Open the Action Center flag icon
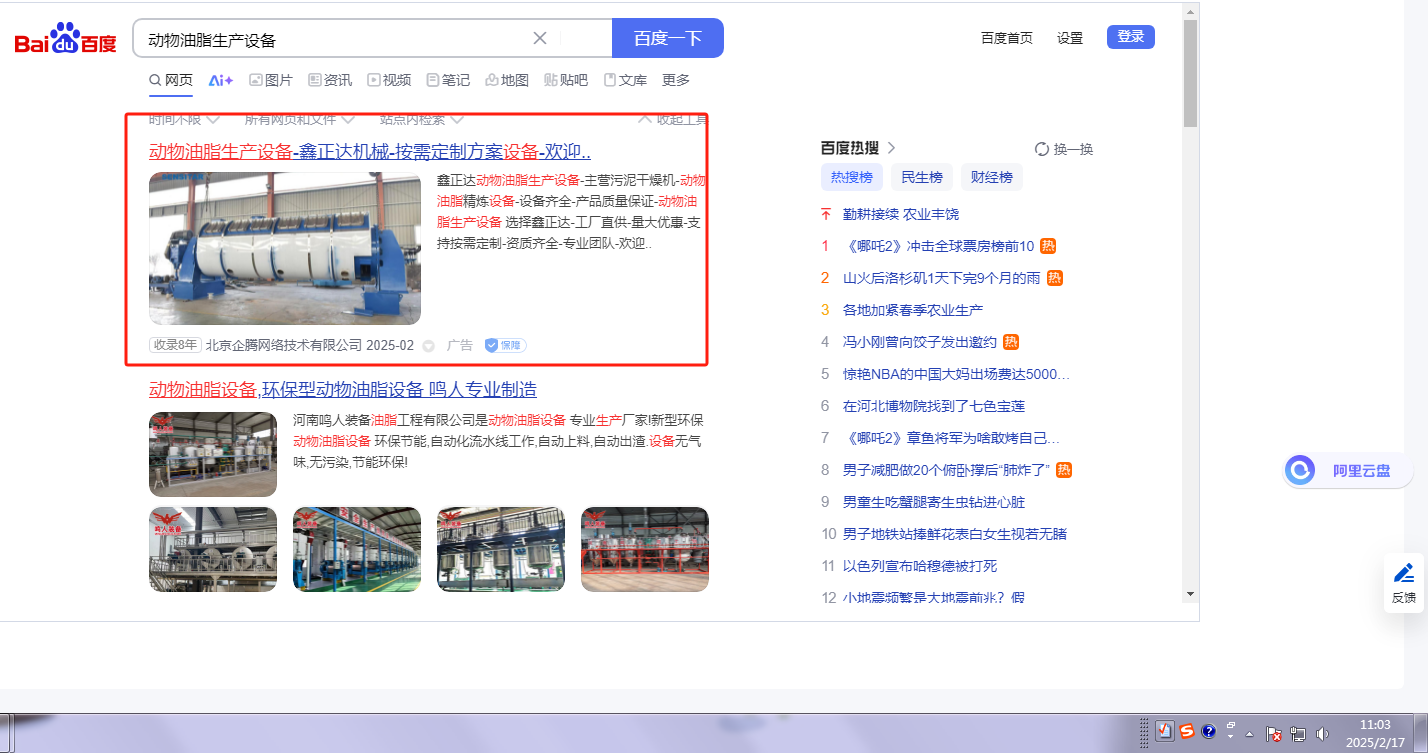The image size is (1428, 753). click(x=1275, y=734)
